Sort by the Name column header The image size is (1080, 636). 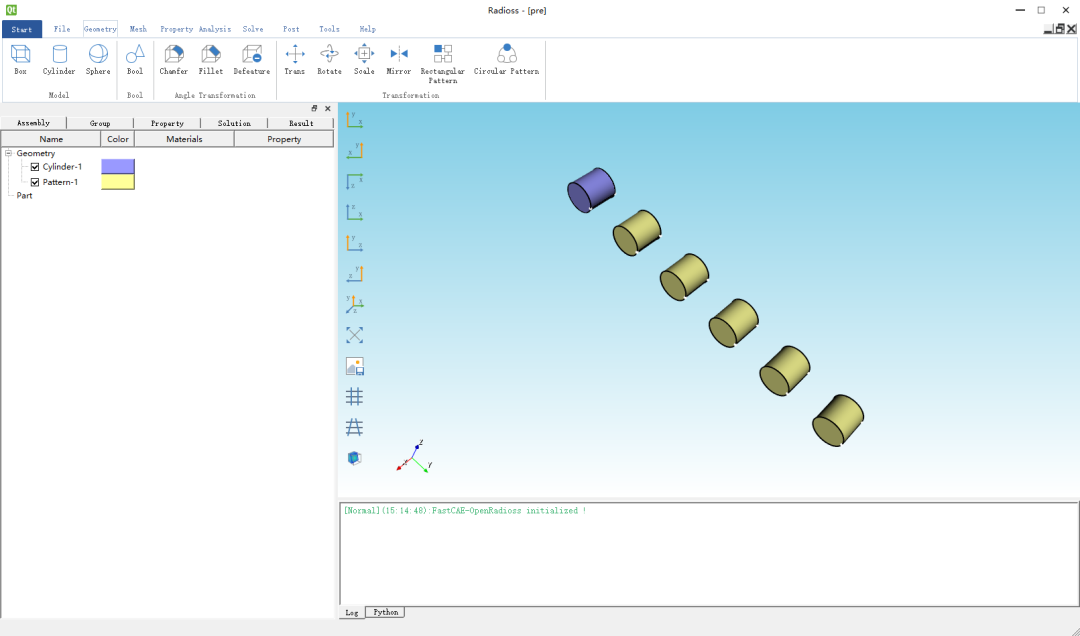click(51, 139)
